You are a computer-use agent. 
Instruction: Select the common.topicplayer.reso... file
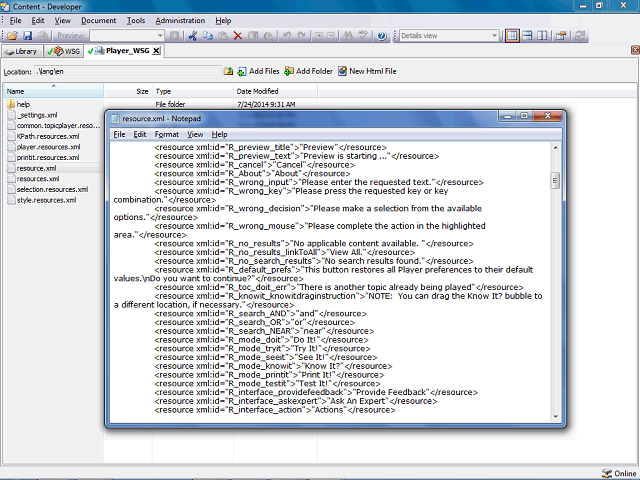point(53,126)
